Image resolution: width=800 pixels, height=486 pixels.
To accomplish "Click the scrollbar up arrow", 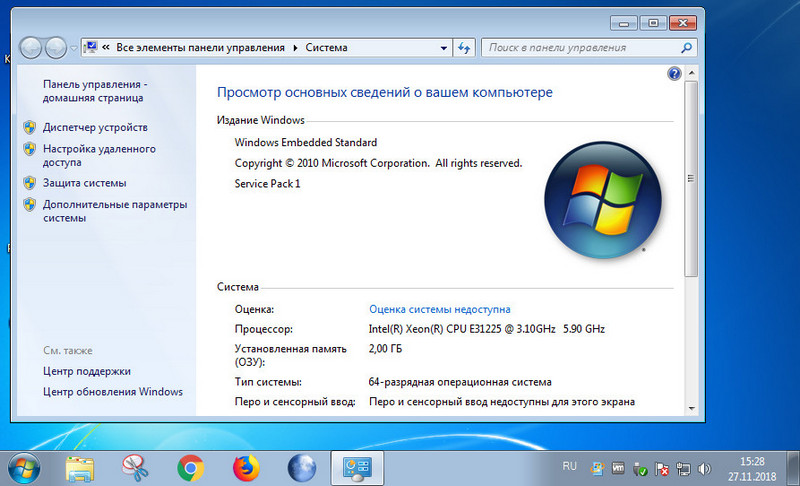I will click(x=691, y=73).
